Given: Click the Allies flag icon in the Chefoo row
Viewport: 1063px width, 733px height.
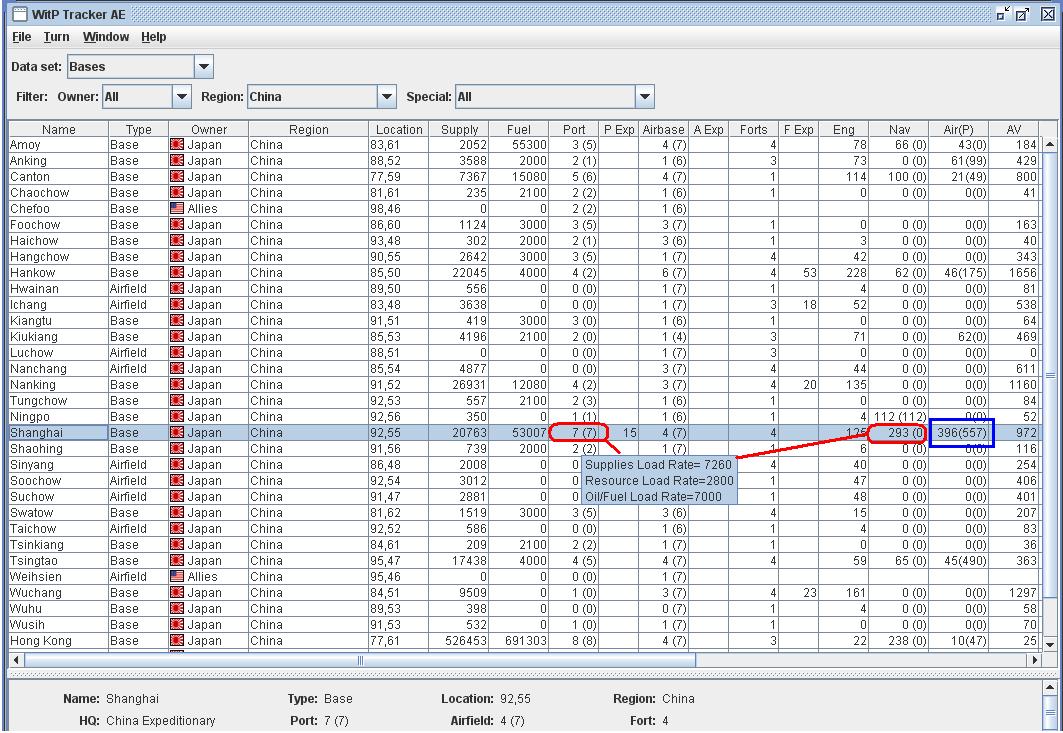Looking at the screenshot, I should 177,209.
